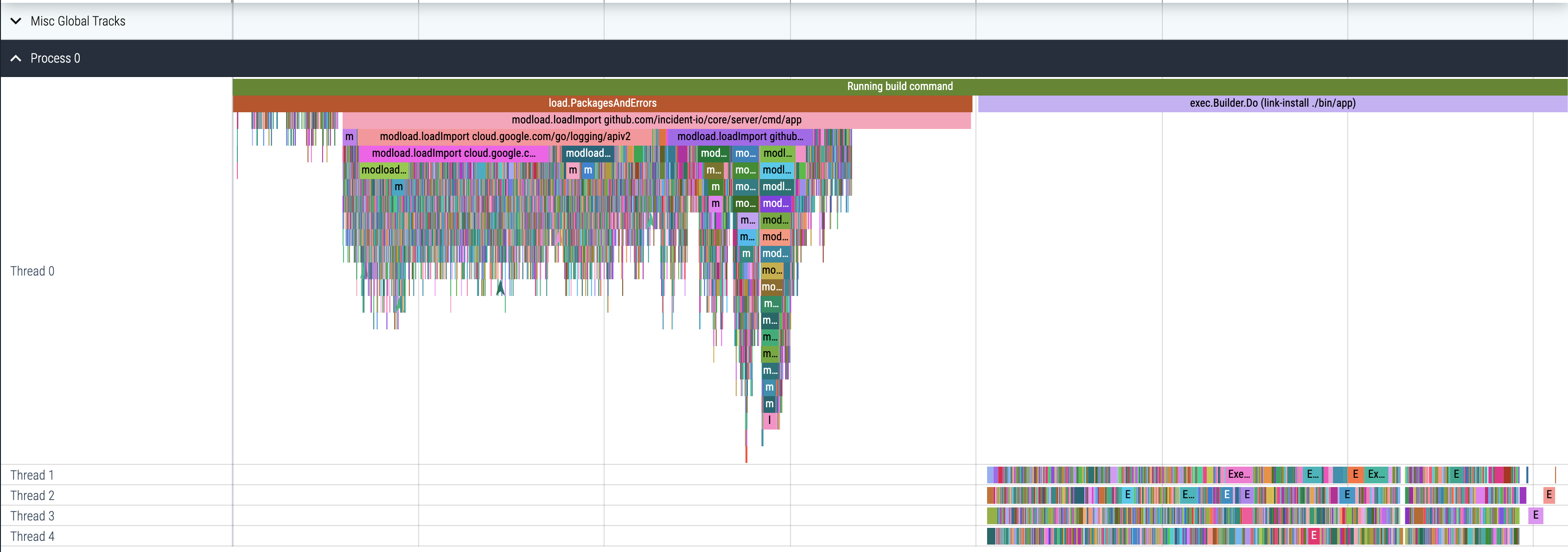The image size is (1568, 552).
Task: Select the Thread 2 track label
Action: tap(32, 495)
